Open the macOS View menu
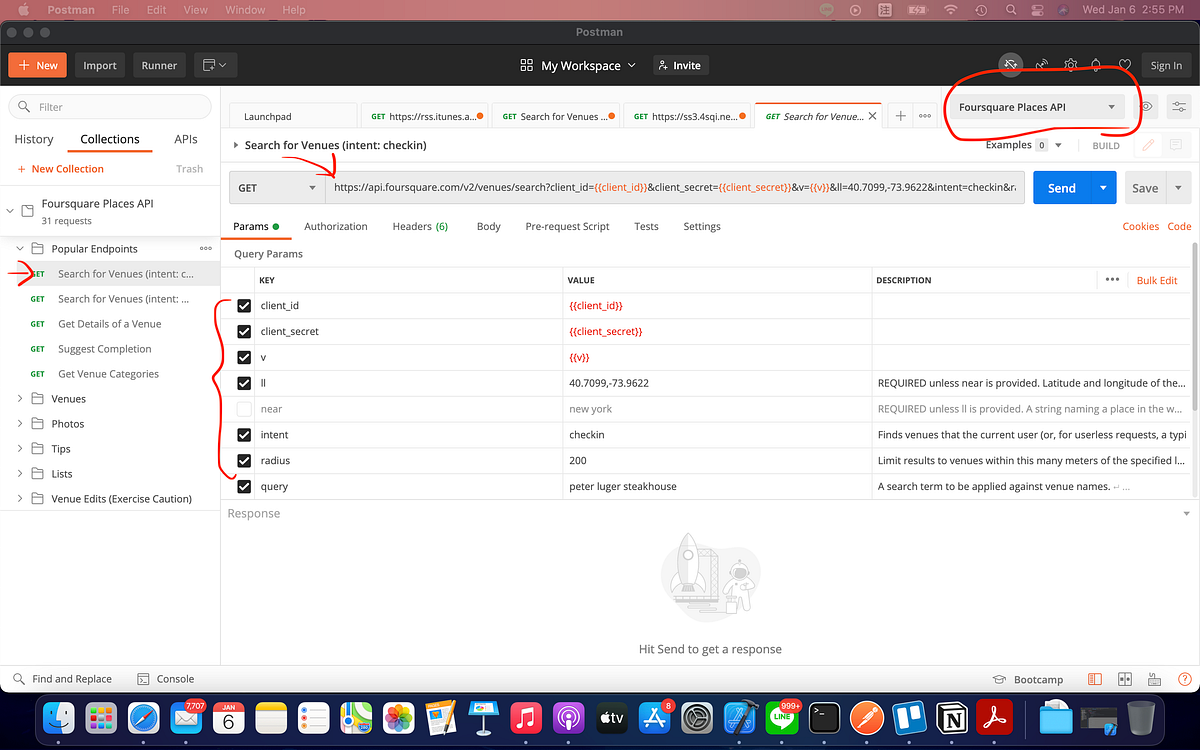Viewport: 1200px width, 750px height. (195, 10)
